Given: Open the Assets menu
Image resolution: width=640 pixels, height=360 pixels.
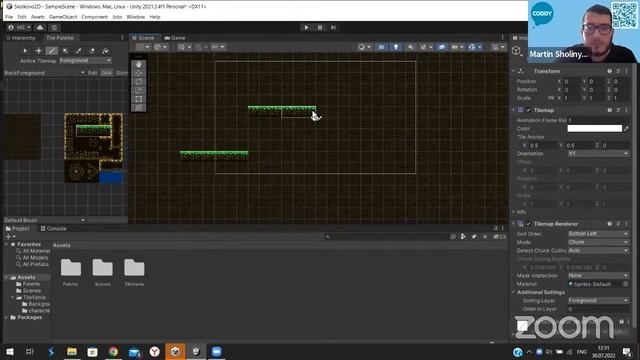Looking at the screenshot, I should point(38,17).
